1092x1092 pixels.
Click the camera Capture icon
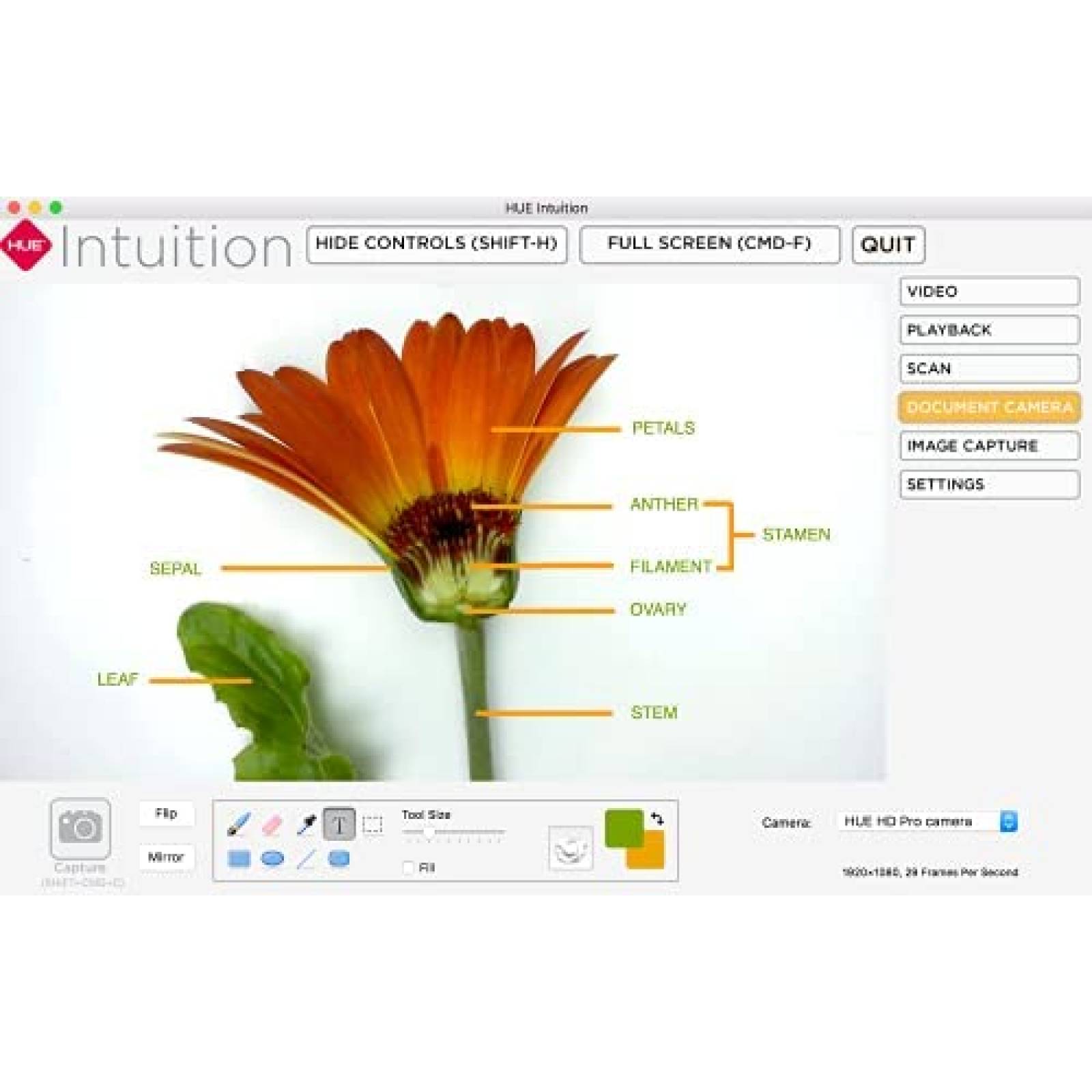click(80, 829)
